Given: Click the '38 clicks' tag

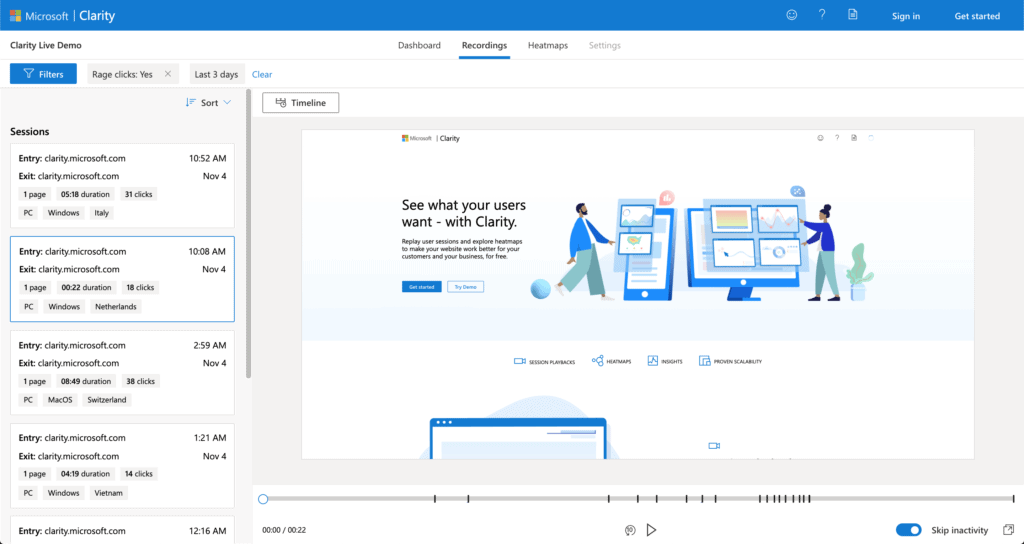Looking at the screenshot, I should tap(140, 381).
